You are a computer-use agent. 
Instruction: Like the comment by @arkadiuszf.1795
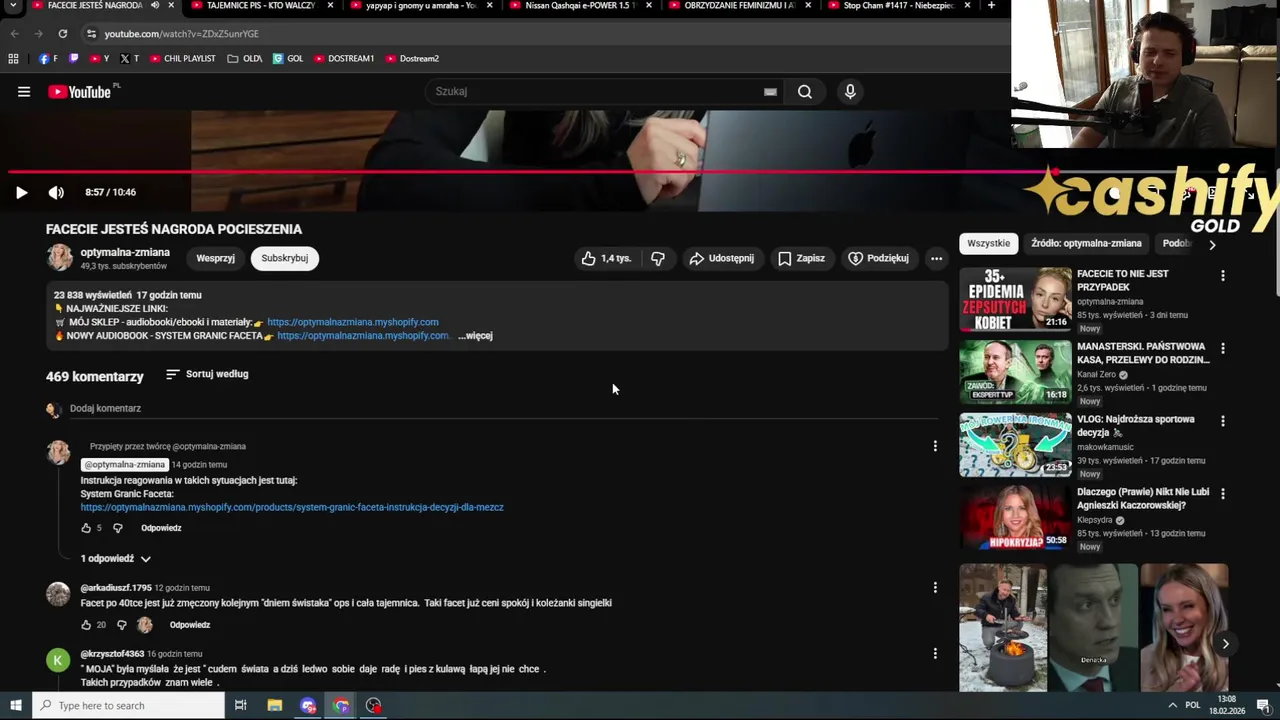(x=86, y=625)
